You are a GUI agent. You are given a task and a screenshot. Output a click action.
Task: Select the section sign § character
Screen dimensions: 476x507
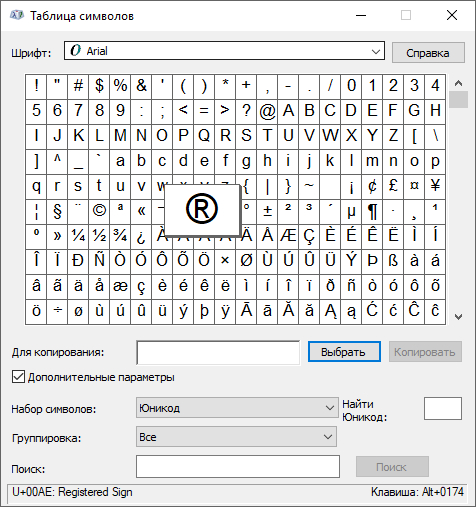pos(57,212)
